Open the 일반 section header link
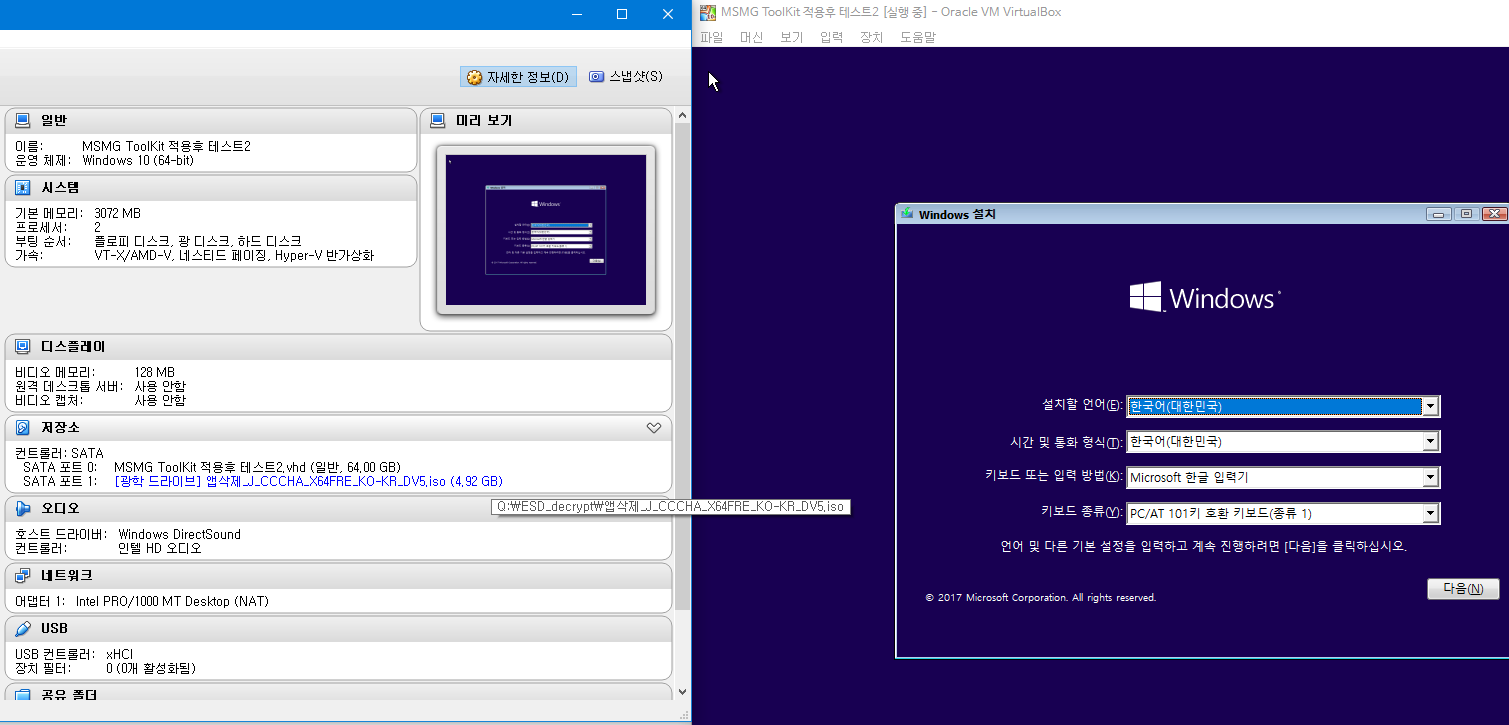This screenshot has height=725, width=1509. coord(54,120)
